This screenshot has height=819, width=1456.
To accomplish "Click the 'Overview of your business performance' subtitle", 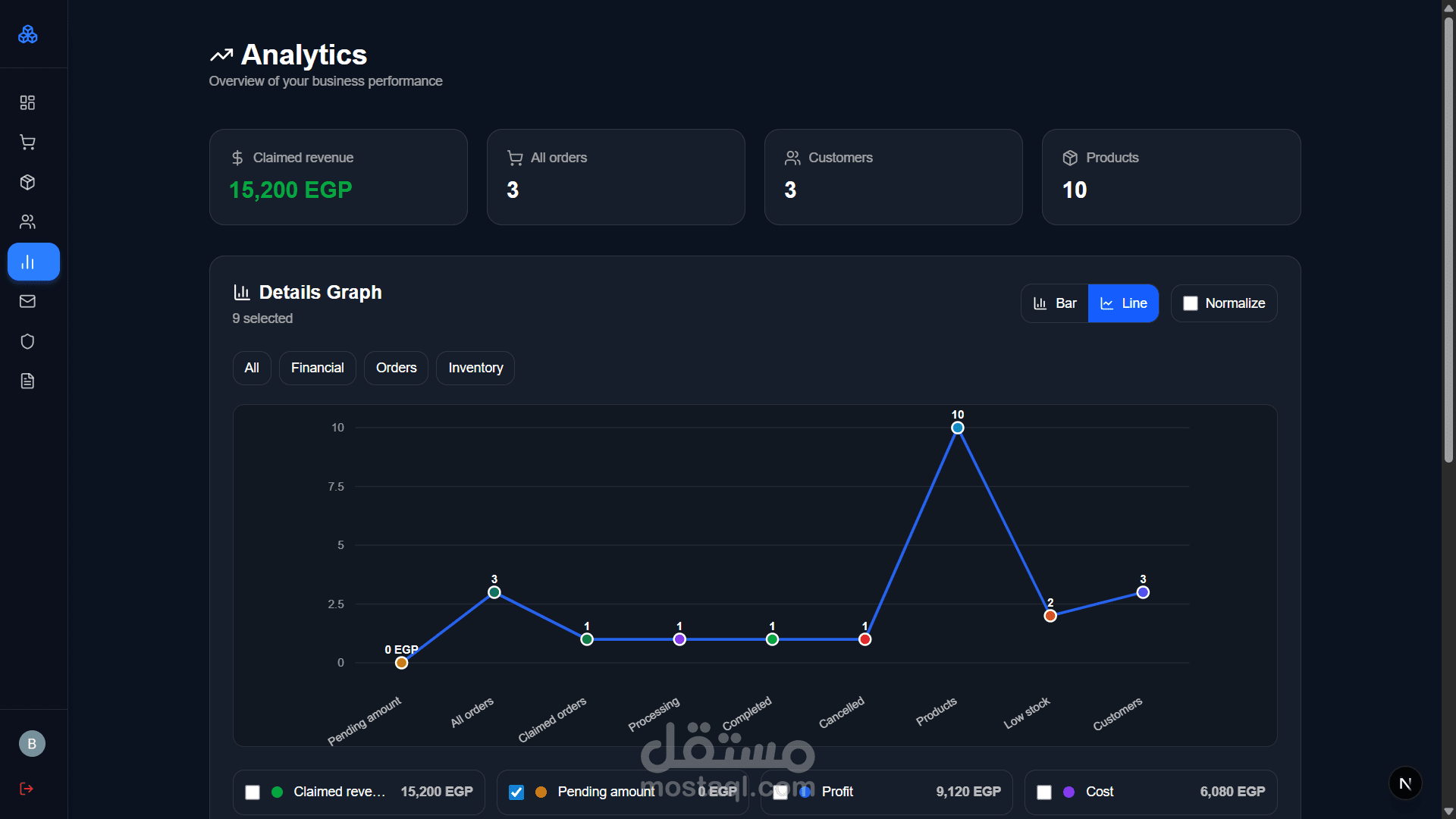I will pyautogui.click(x=325, y=81).
